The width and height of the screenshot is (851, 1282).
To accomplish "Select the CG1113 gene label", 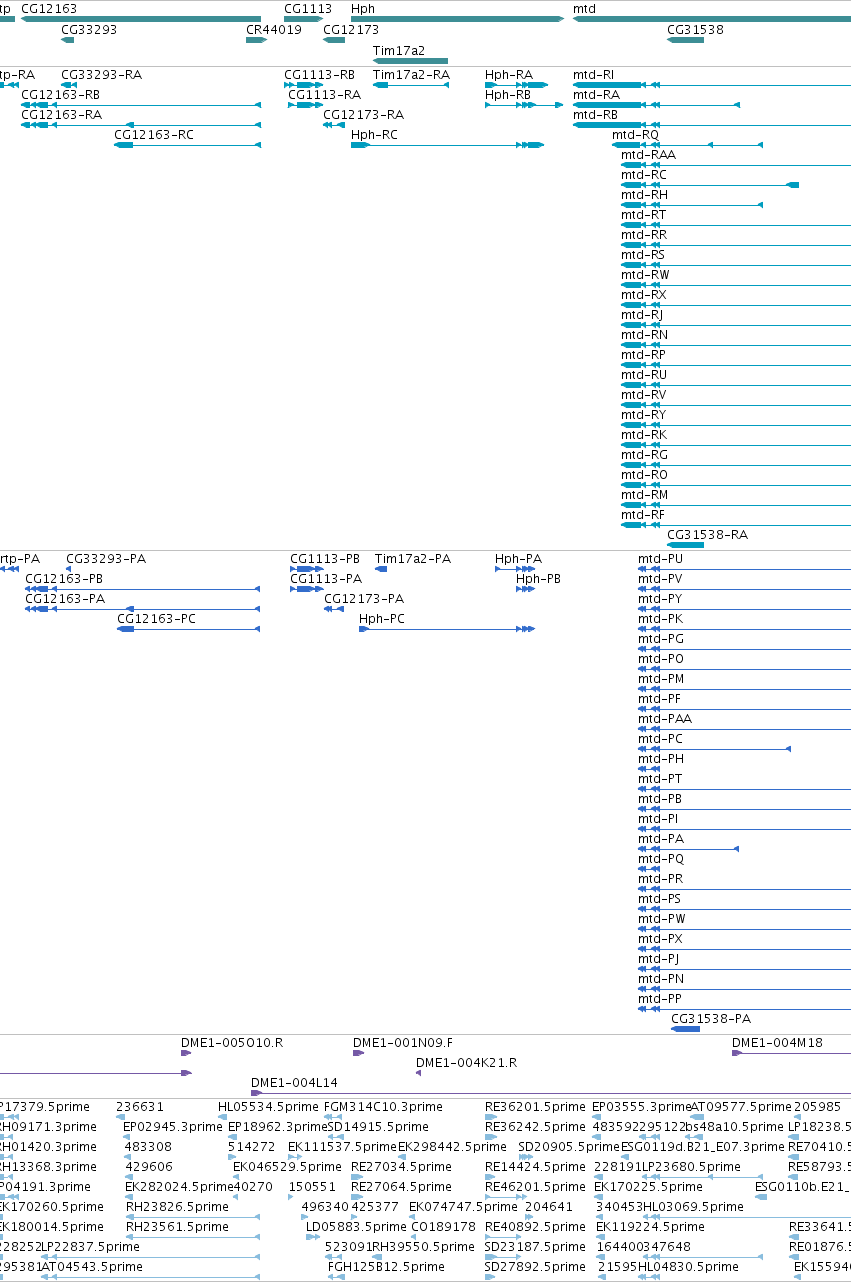I will 308,9.
